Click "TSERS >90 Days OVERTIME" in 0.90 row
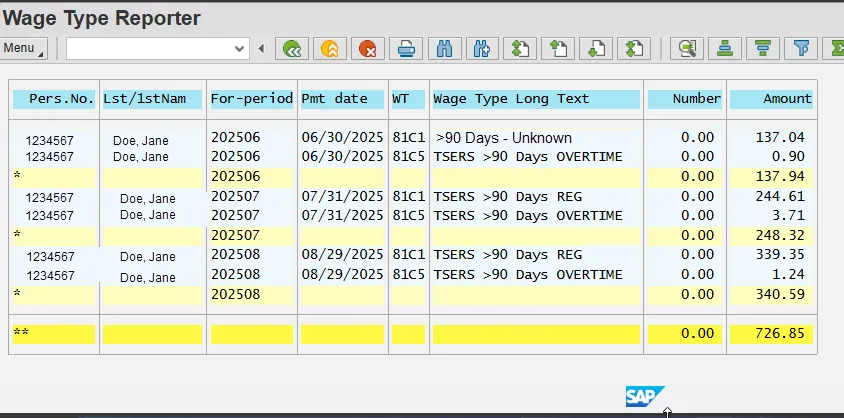This screenshot has width=844, height=418. coord(528,157)
